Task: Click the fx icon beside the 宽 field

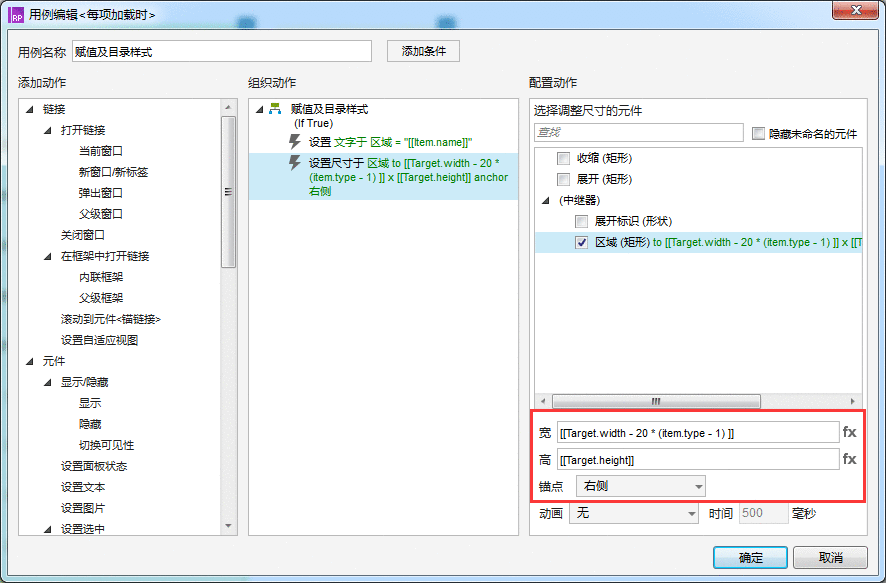Action: pos(849,432)
